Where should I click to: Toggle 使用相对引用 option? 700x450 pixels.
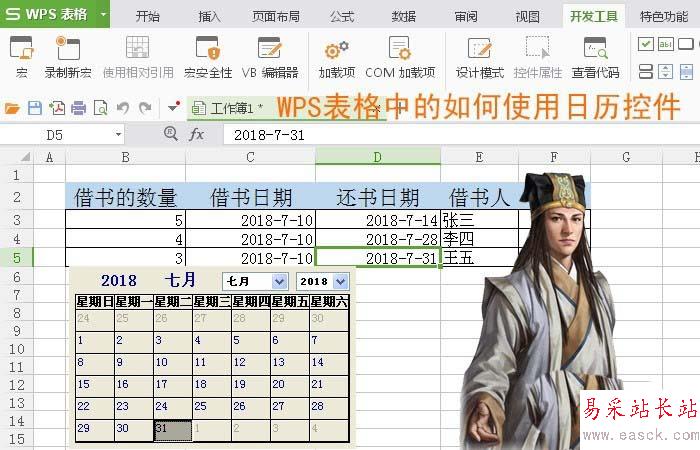pos(138,57)
